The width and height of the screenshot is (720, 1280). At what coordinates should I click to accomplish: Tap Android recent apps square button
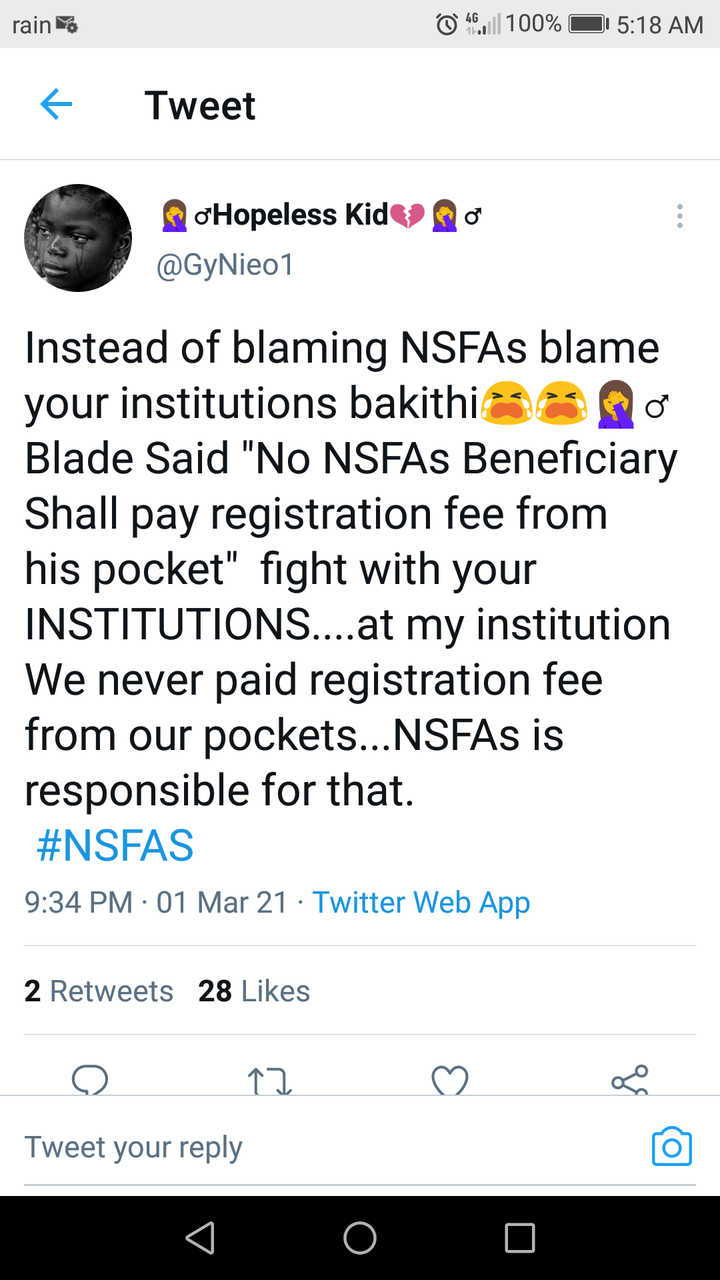pyautogui.click(x=520, y=1238)
